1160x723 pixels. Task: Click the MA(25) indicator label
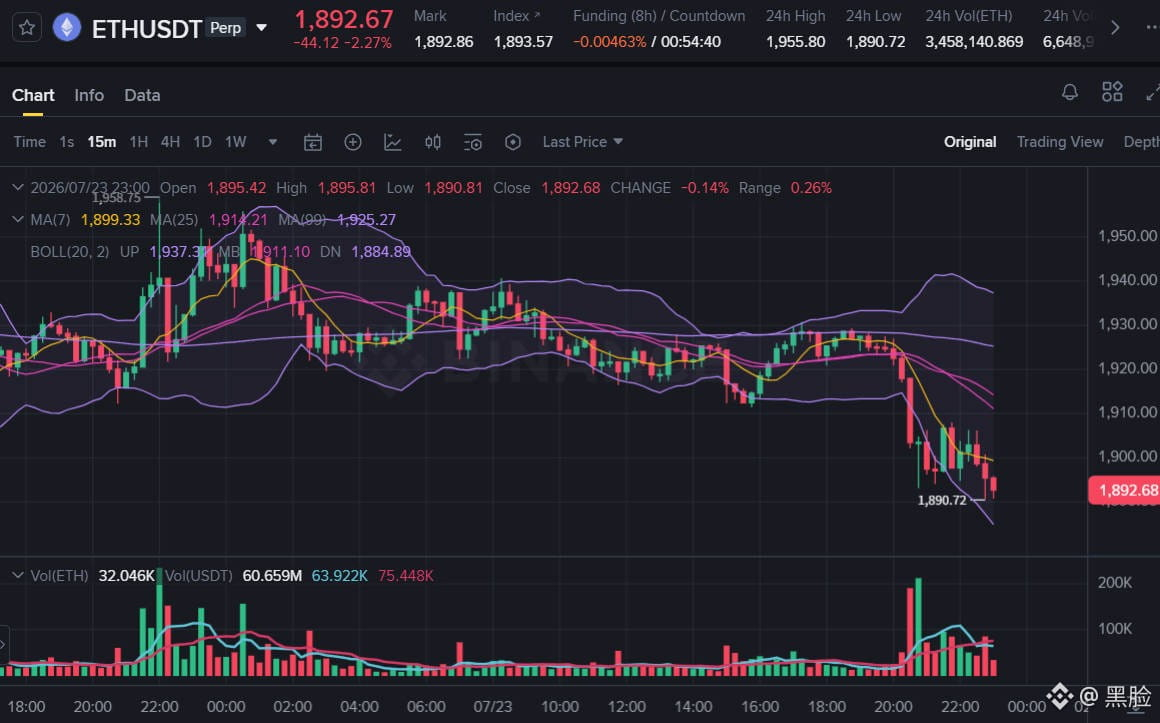click(x=173, y=220)
